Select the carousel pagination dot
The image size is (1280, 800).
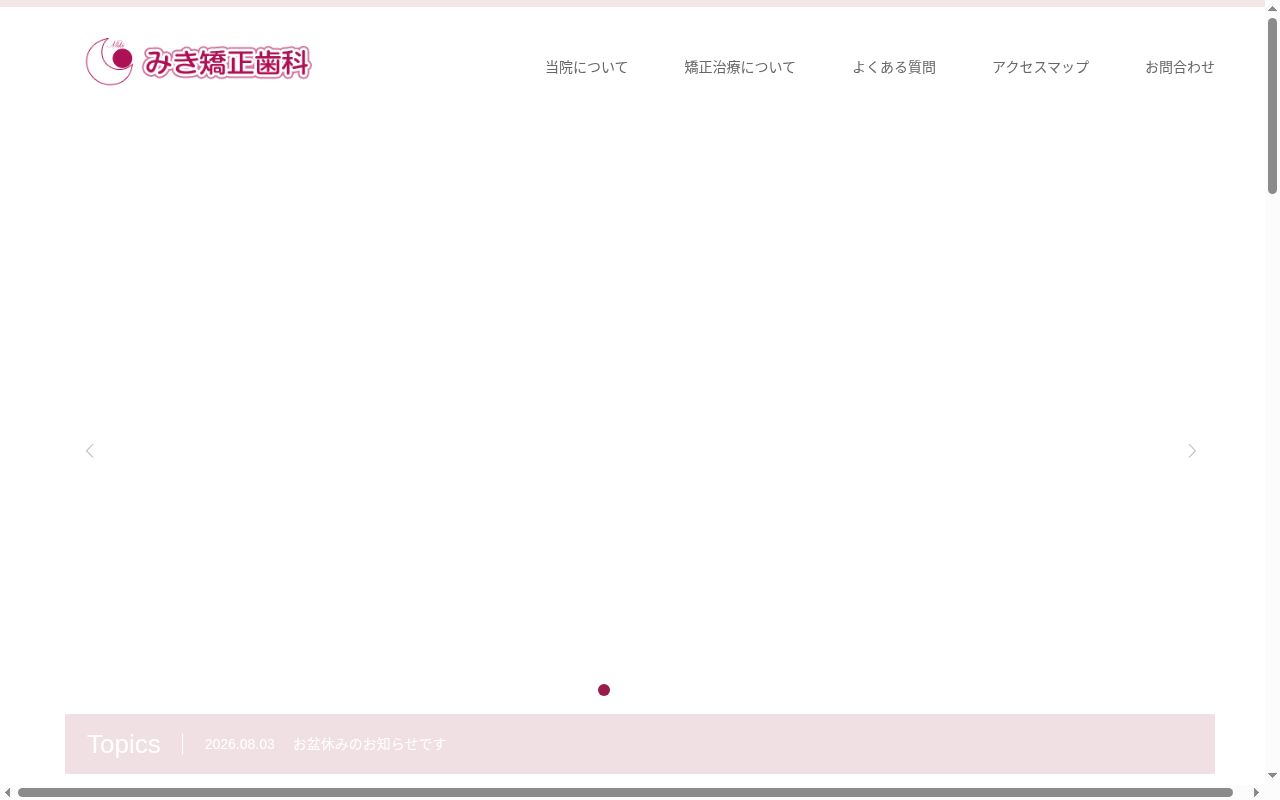(x=604, y=690)
